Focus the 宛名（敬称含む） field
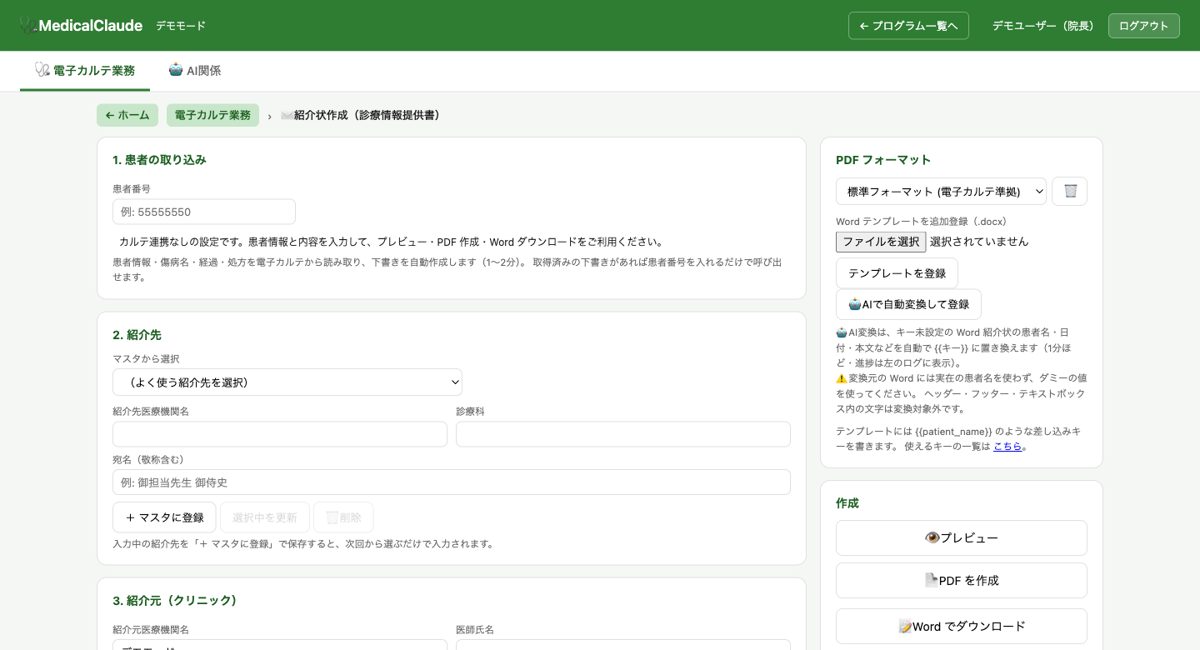The width and height of the screenshot is (1200, 650). pyautogui.click(x=451, y=482)
